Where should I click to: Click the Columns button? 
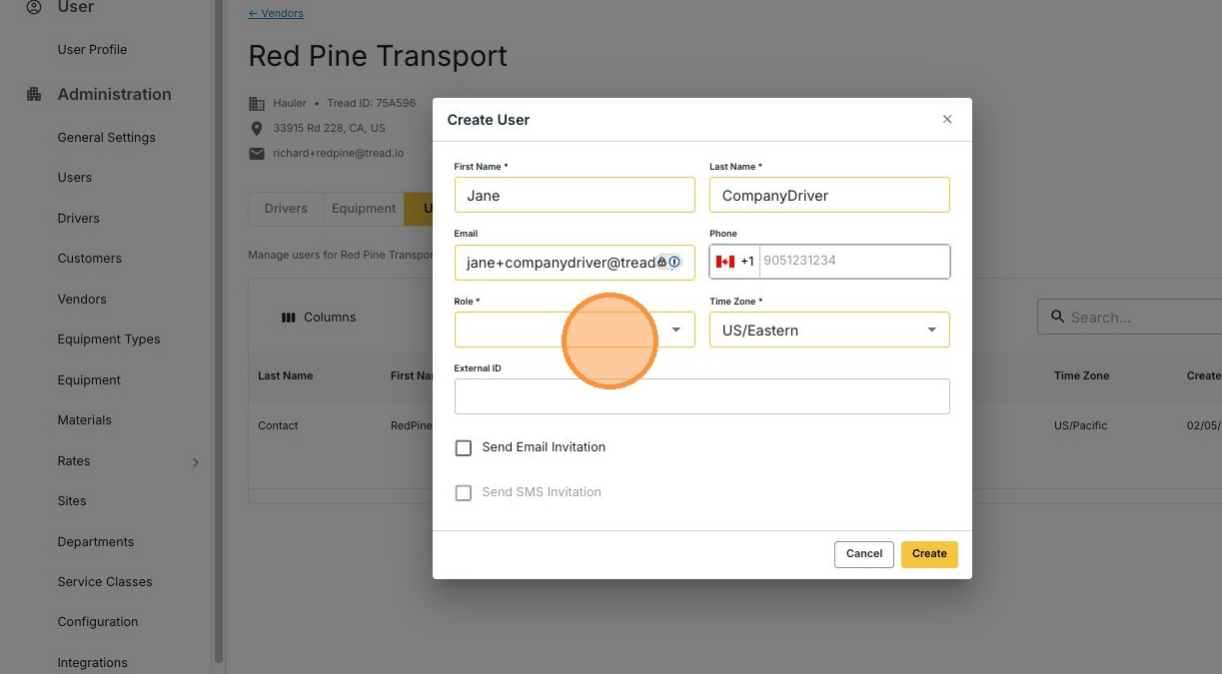[318, 317]
